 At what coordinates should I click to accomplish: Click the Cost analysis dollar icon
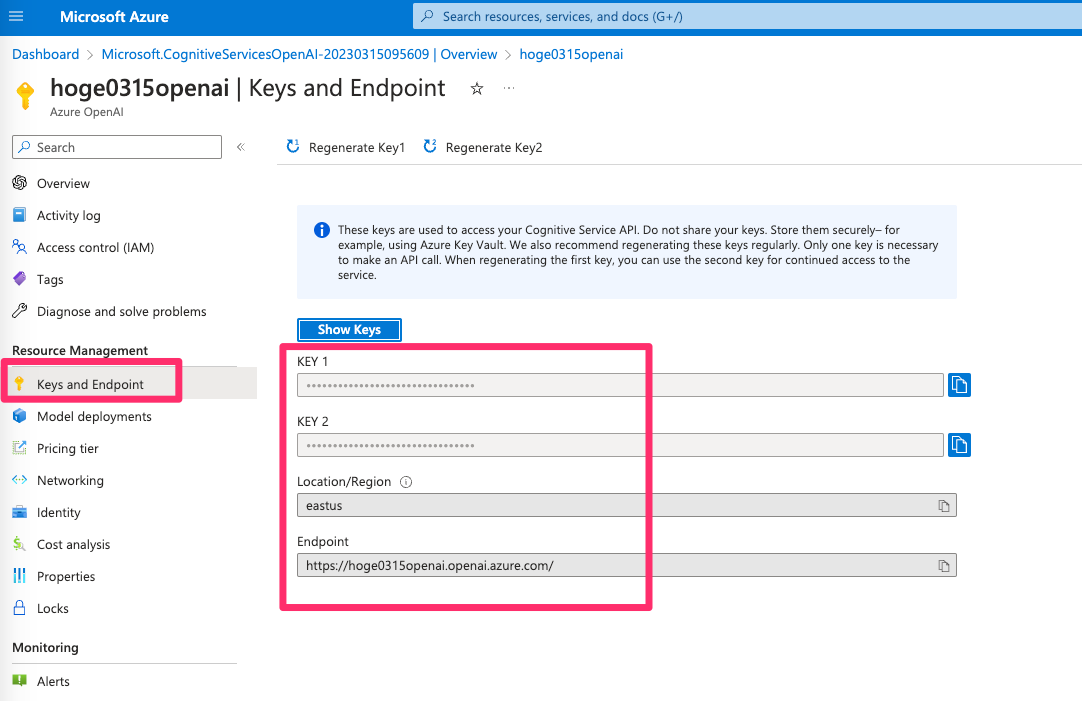click(19, 544)
